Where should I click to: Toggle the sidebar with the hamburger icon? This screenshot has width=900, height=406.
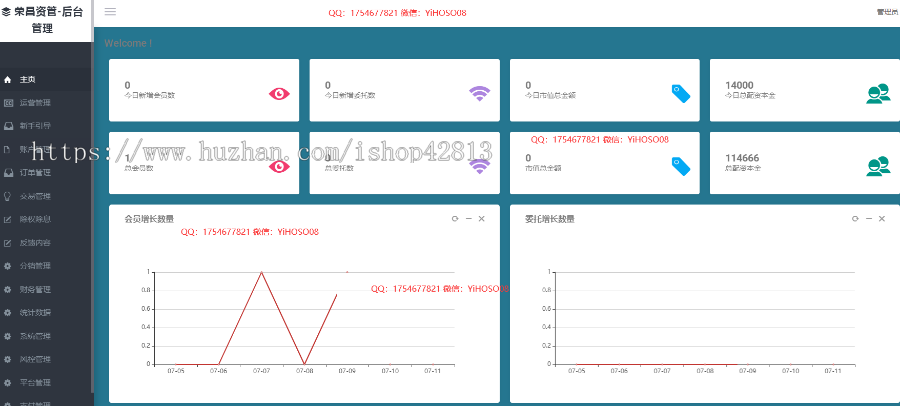pyautogui.click(x=110, y=11)
